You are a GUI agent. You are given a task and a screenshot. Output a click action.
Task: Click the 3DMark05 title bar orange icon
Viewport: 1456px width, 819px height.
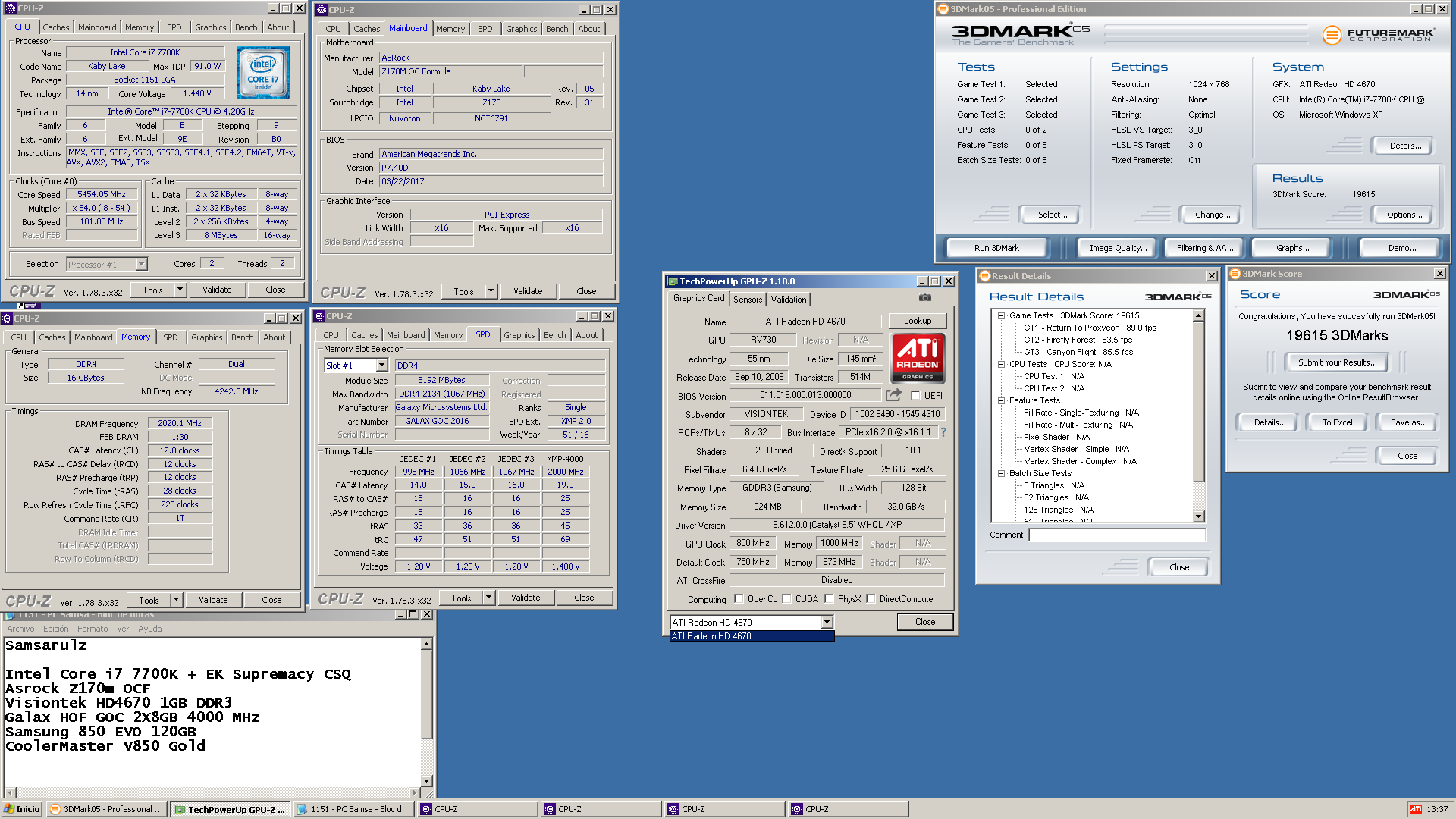click(943, 9)
